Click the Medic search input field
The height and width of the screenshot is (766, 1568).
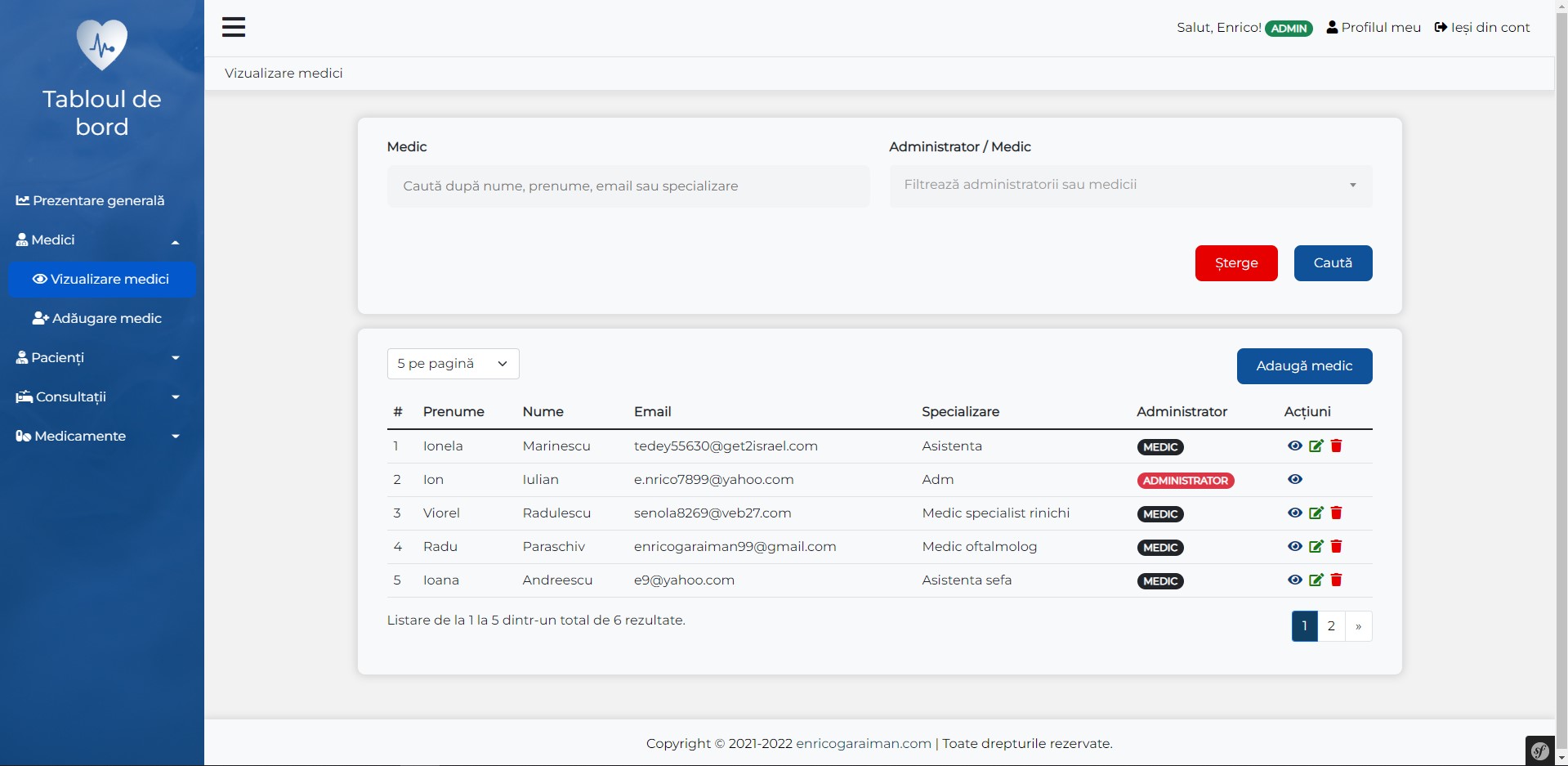click(628, 186)
